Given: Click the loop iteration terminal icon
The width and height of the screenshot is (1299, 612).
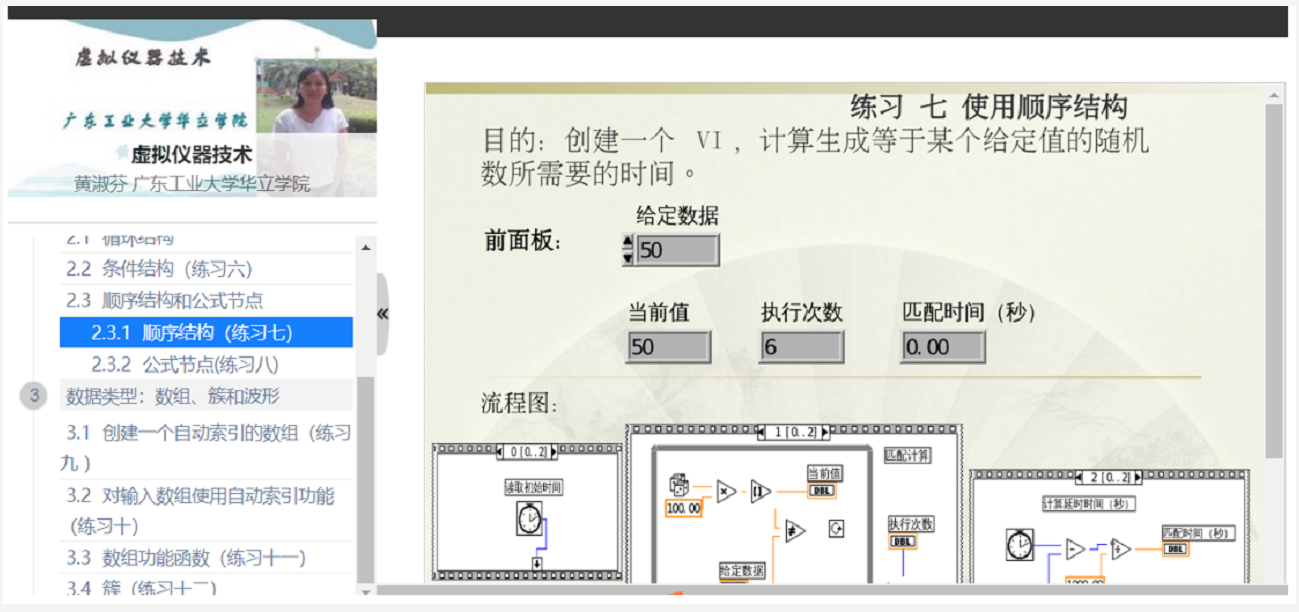Looking at the screenshot, I should pos(837,528).
